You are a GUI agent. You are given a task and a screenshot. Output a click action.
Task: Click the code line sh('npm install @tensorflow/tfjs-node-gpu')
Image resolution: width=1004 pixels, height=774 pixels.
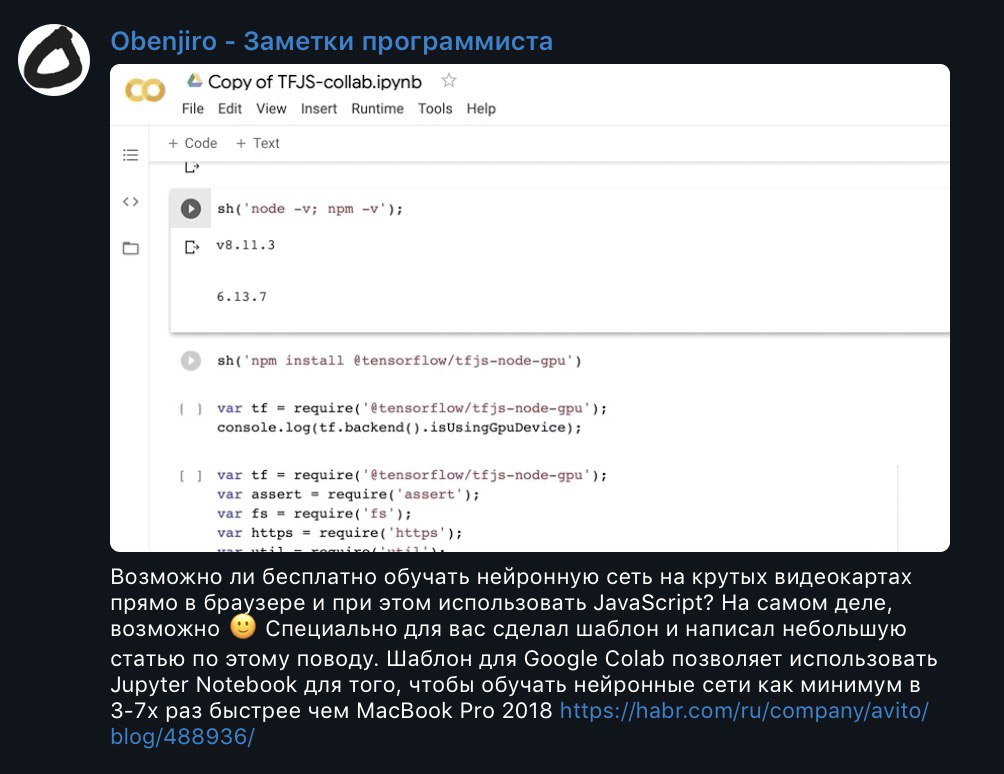(399, 360)
